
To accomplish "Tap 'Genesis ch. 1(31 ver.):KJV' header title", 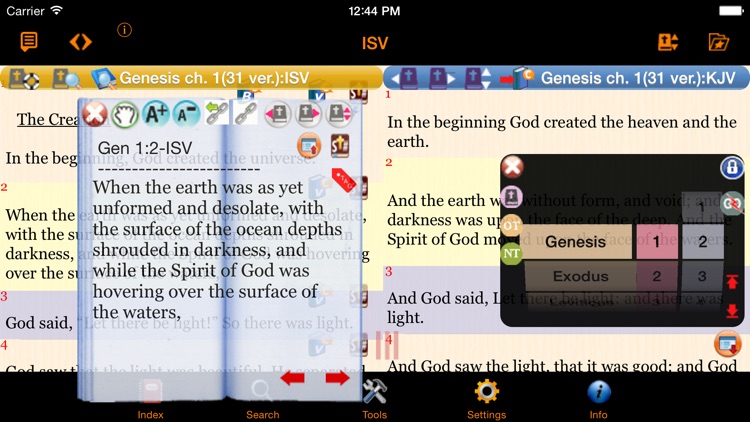I will 638,78.
